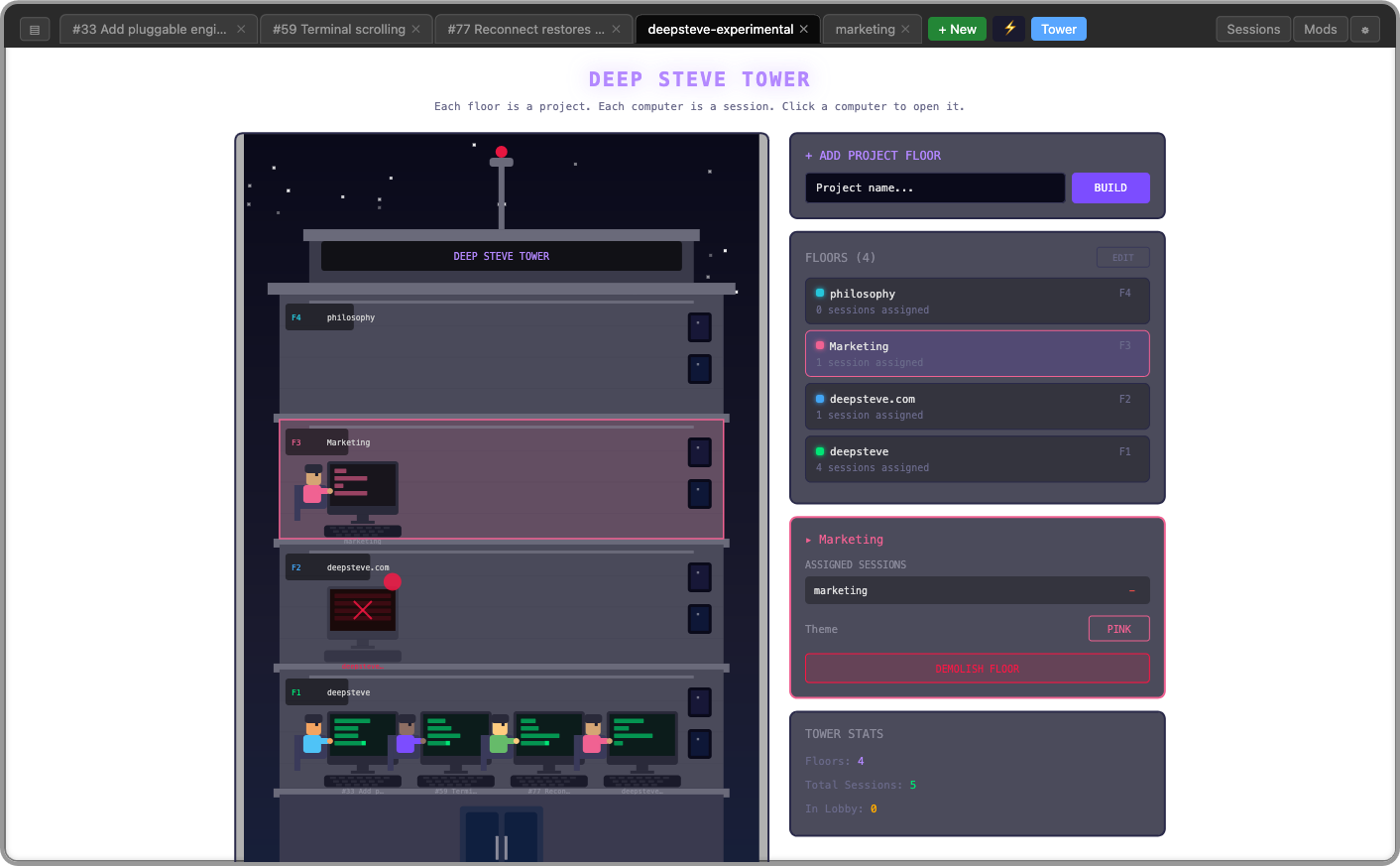Click the lightning bolt icon in the top bar
Viewport: 1400px width, 866px height.
(x=1009, y=29)
